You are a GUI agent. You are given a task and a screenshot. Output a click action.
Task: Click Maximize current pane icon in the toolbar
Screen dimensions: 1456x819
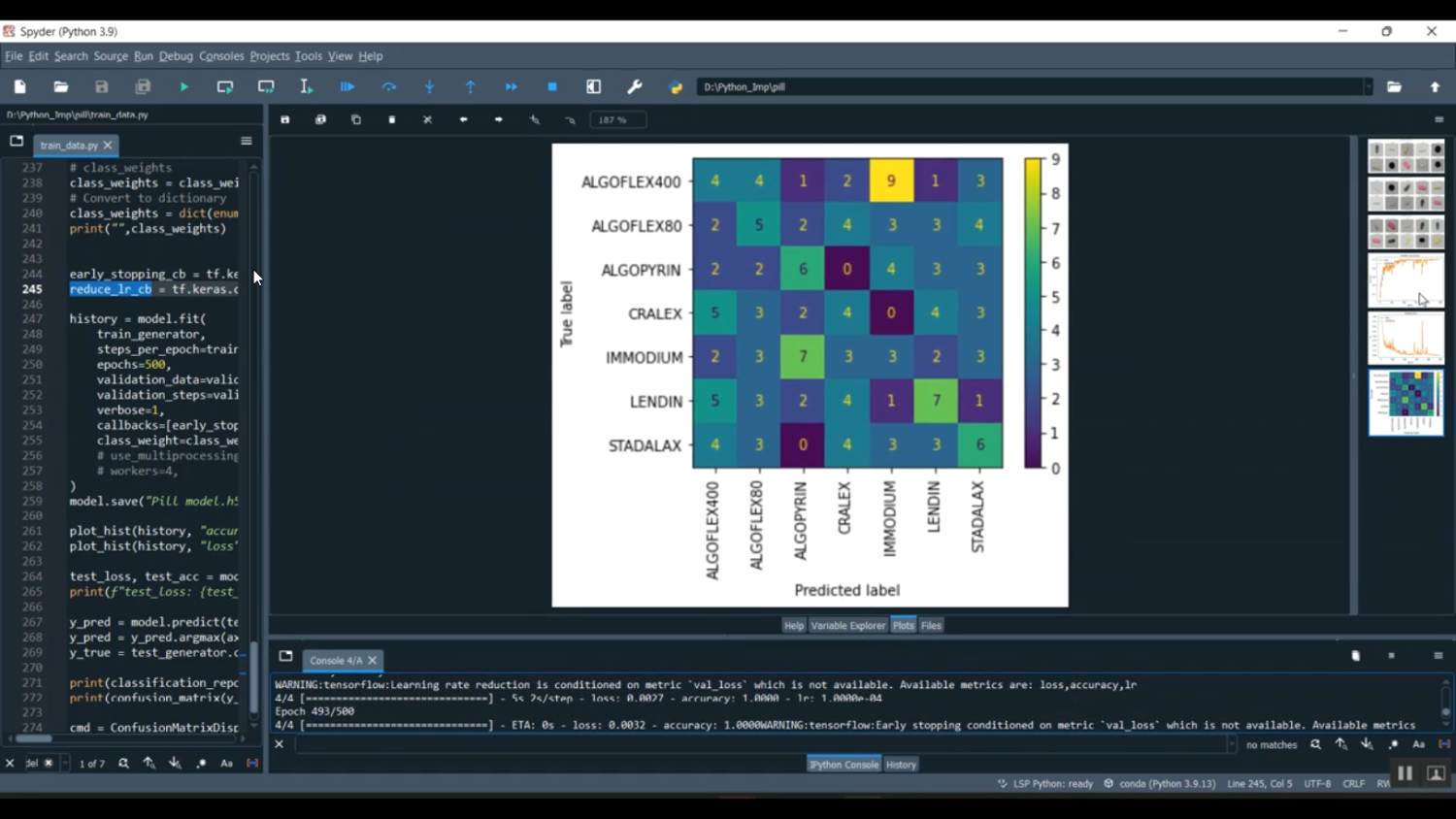point(594,87)
